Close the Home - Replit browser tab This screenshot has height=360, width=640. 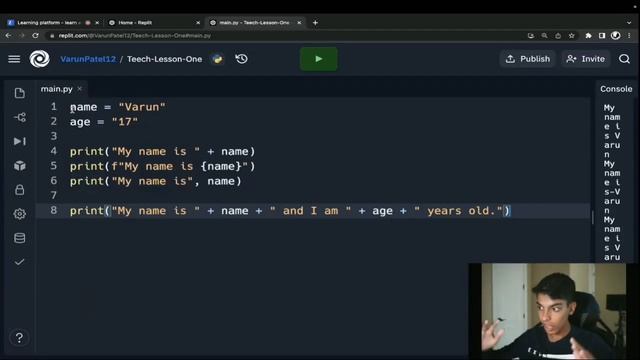point(198,23)
